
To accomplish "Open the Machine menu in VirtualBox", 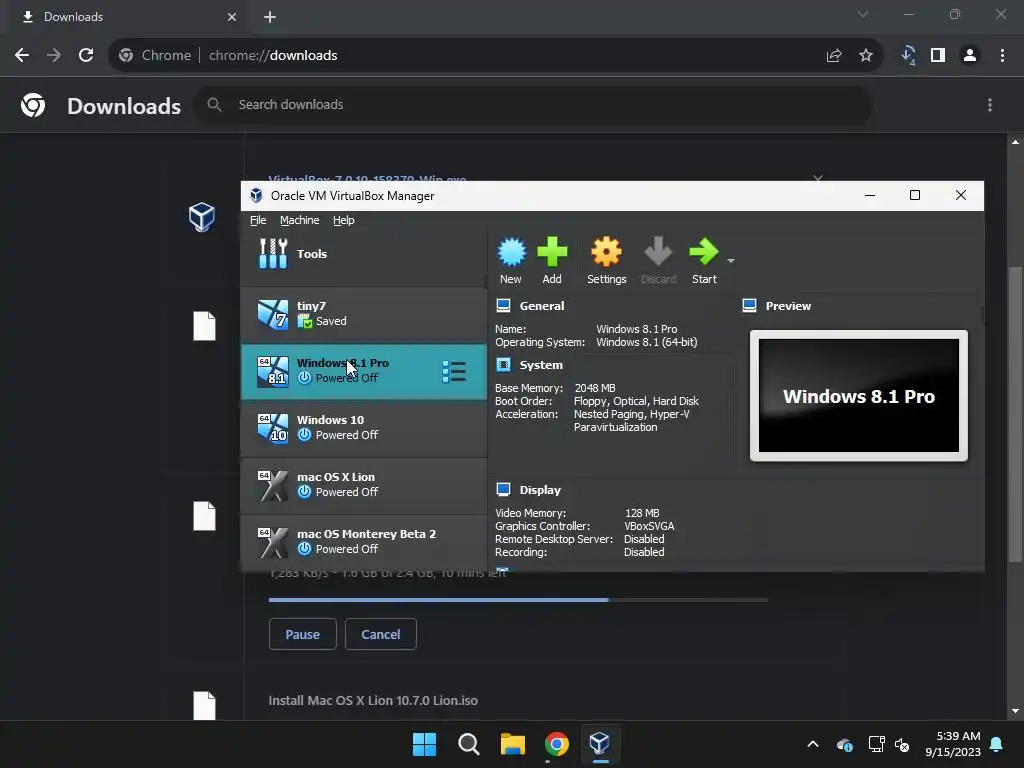I will pos(300,220).
